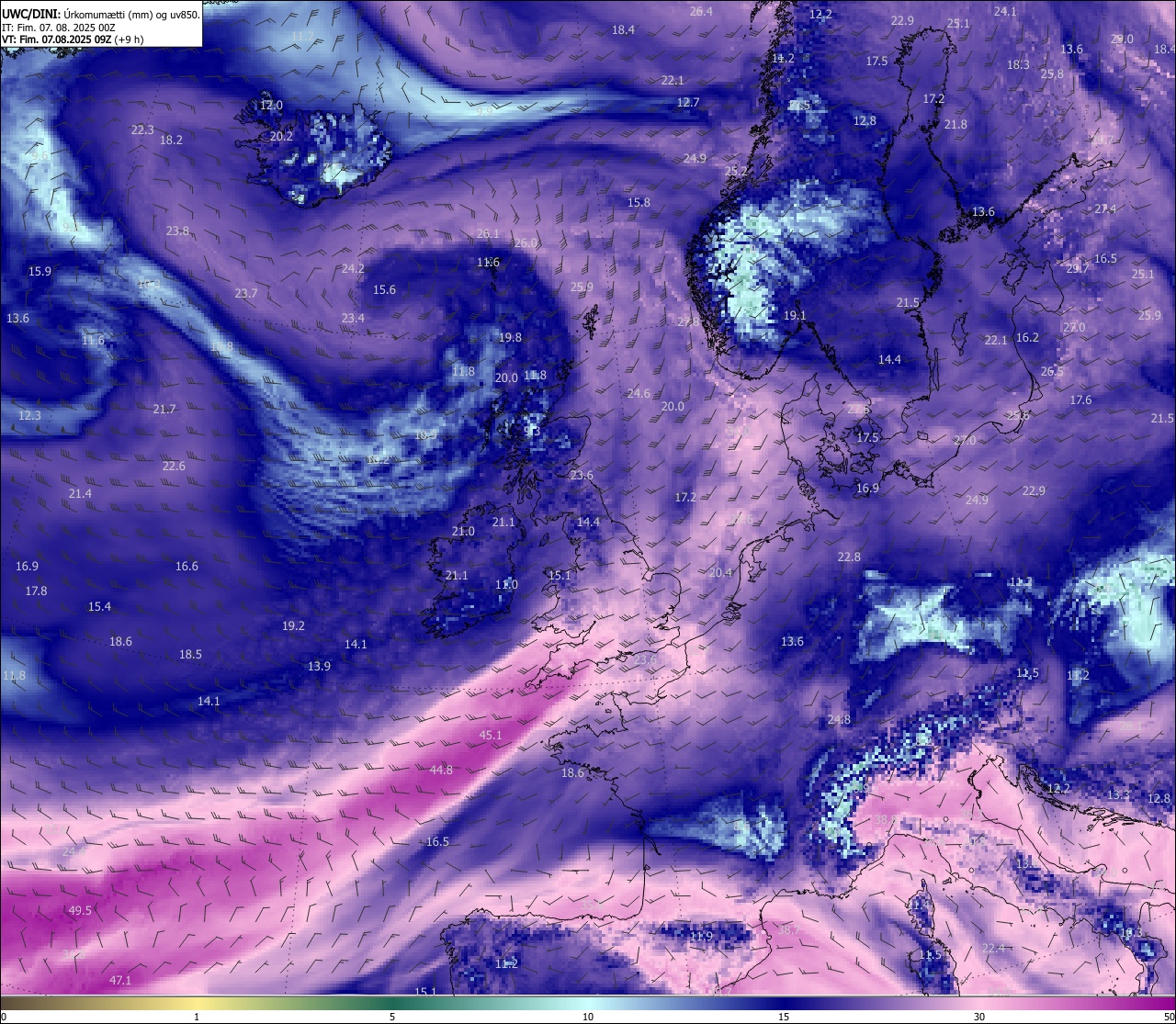Click the 18.5 value label
Viewport: 1176px width, 1024px height.
[190, 654]
